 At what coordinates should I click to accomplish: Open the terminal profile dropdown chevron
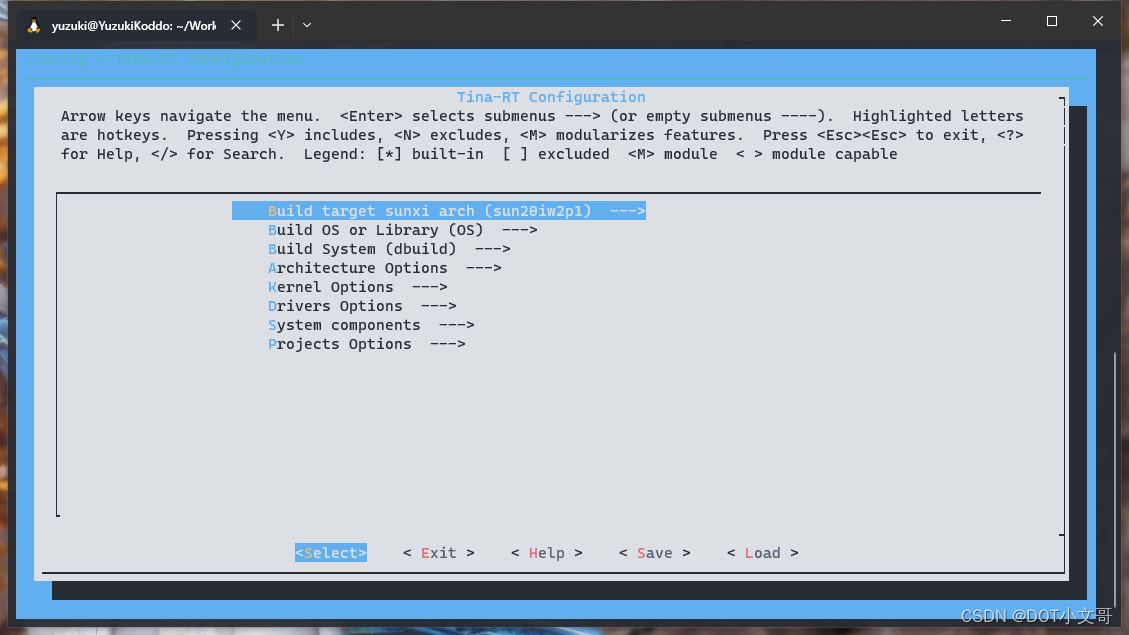point(307,25)
